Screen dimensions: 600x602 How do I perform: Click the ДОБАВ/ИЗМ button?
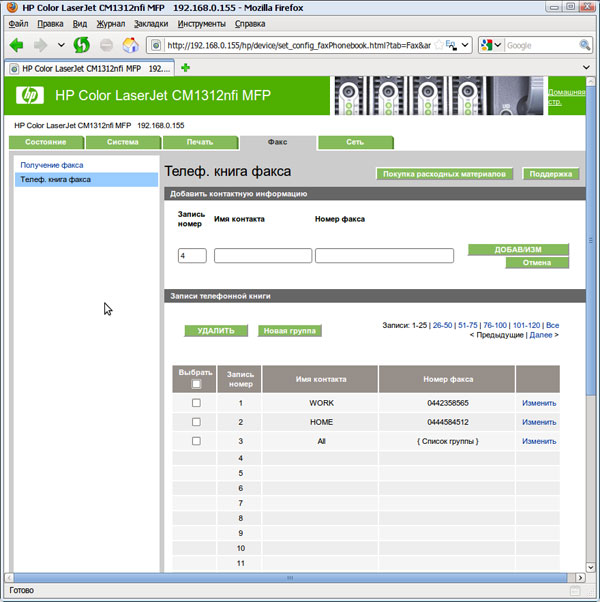click(x=518, y=250)
